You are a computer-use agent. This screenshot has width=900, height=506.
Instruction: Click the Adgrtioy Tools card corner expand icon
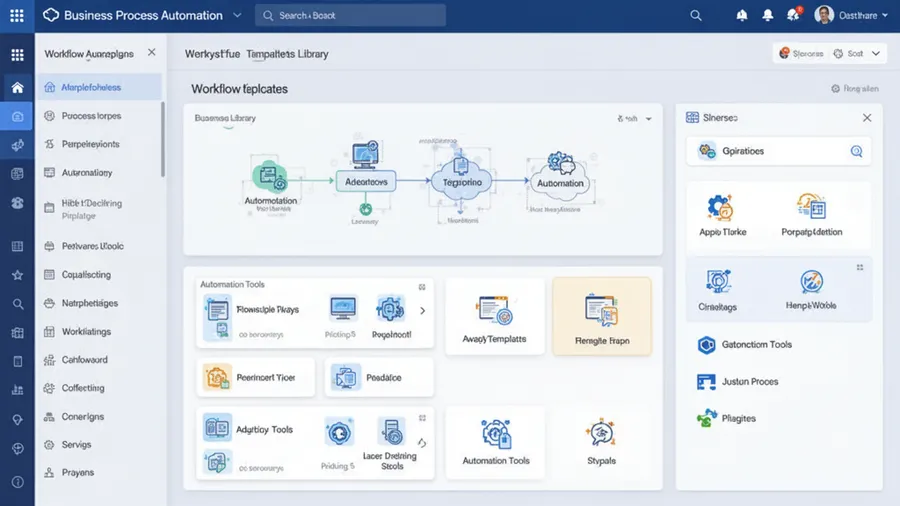(x=422, y=418)
